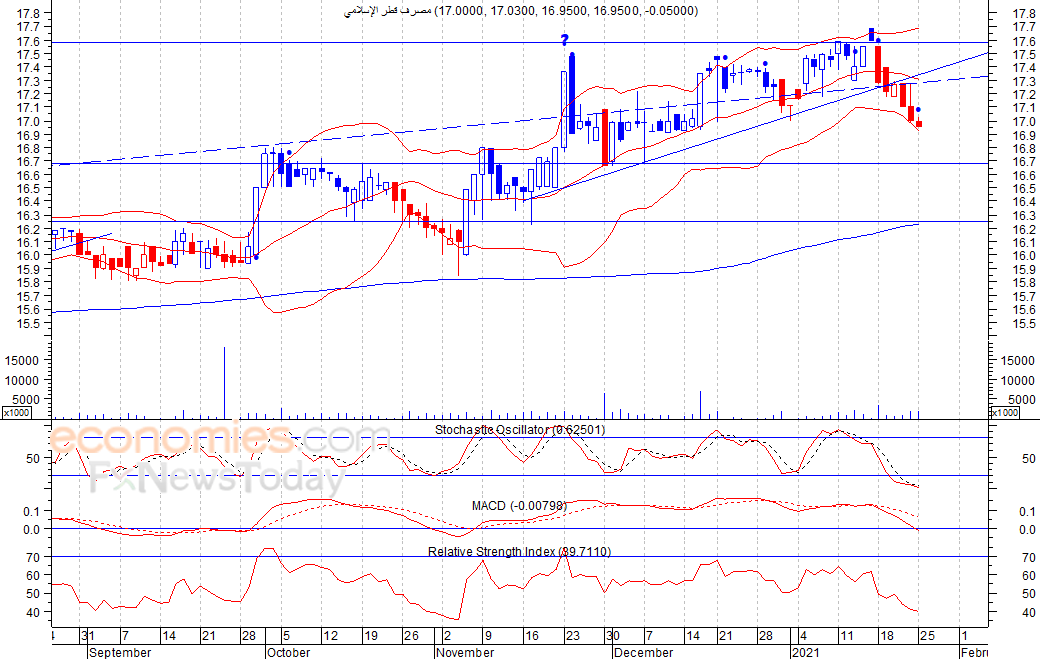
Task: Click the October month label
Action: pyautogui.click(x=289, y=652)
